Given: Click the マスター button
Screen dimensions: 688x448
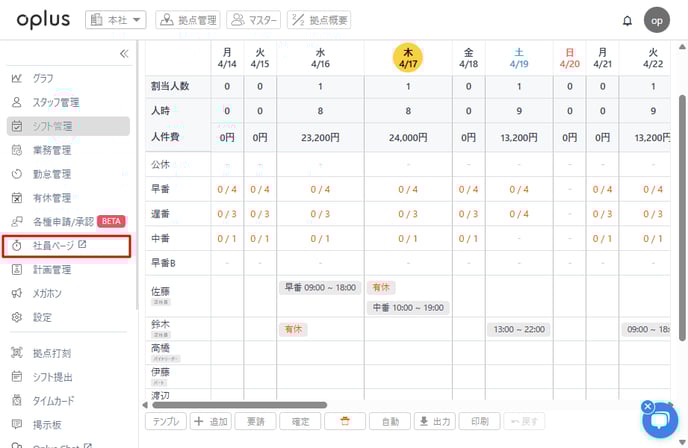Looking at the screenshot, I should click(253, 19).
